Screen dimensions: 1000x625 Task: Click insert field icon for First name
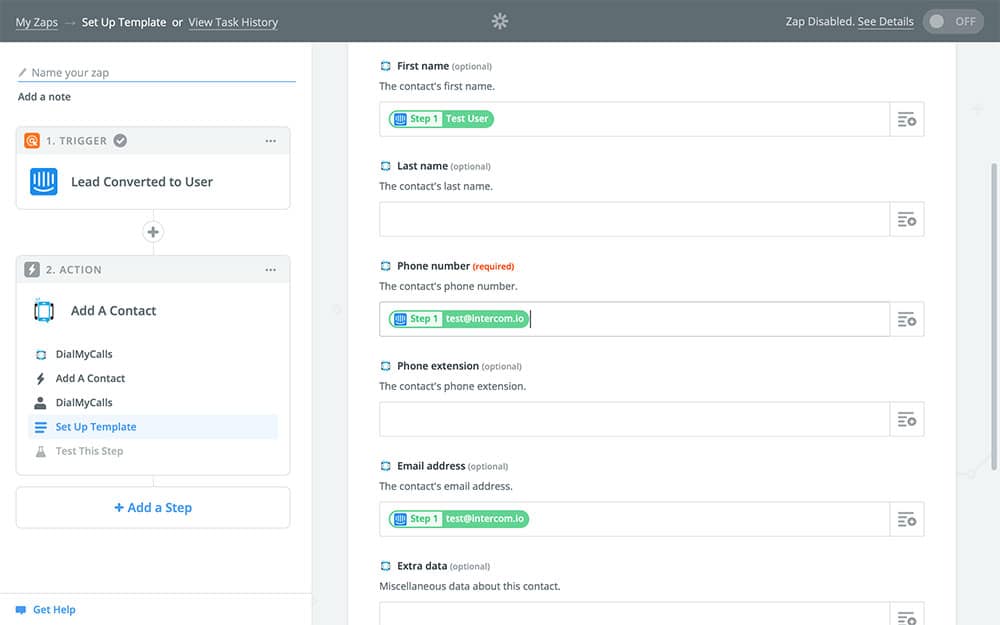(x=906, y=119)
